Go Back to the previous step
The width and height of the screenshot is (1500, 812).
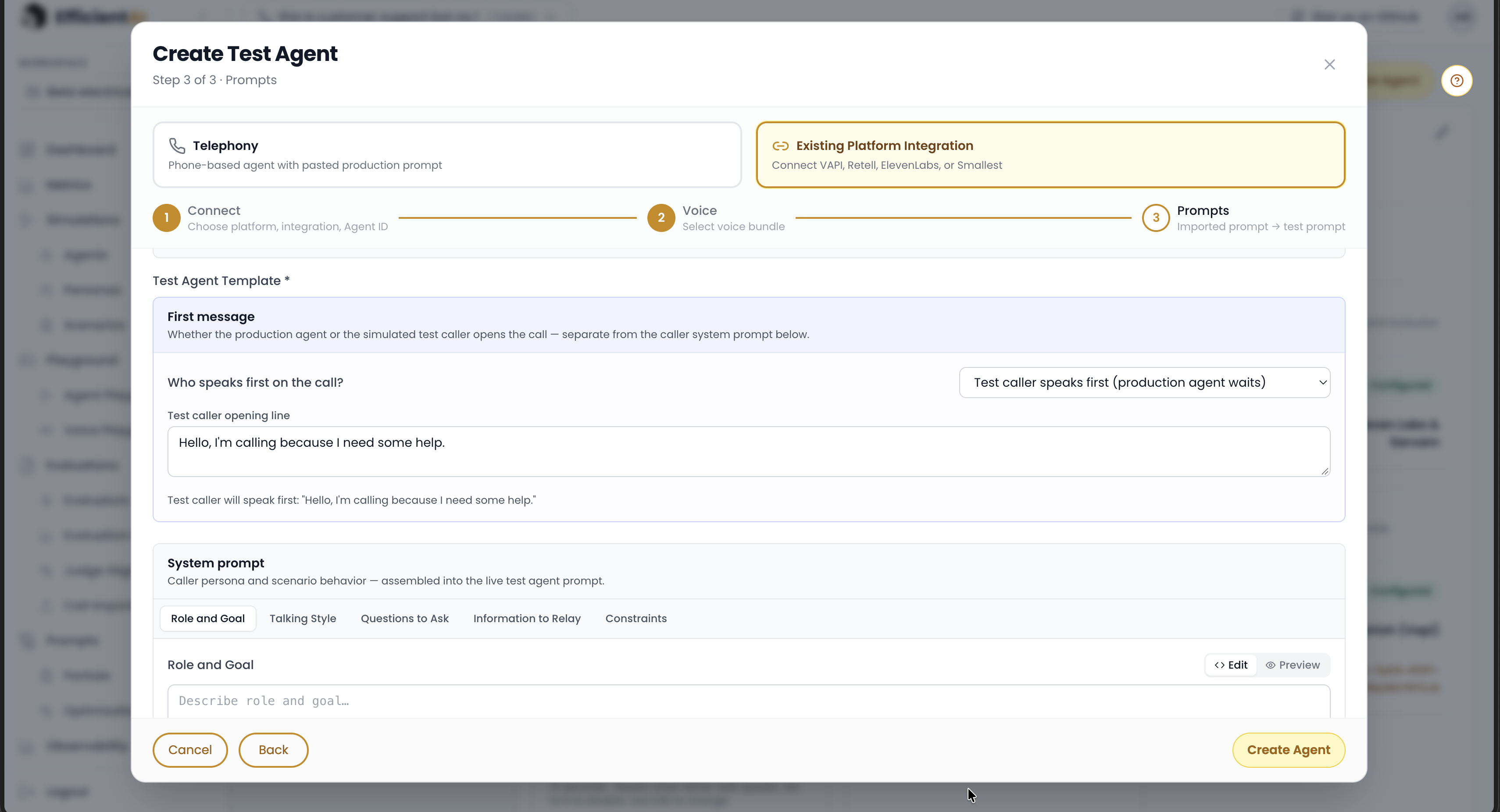[x=273, y=750]
